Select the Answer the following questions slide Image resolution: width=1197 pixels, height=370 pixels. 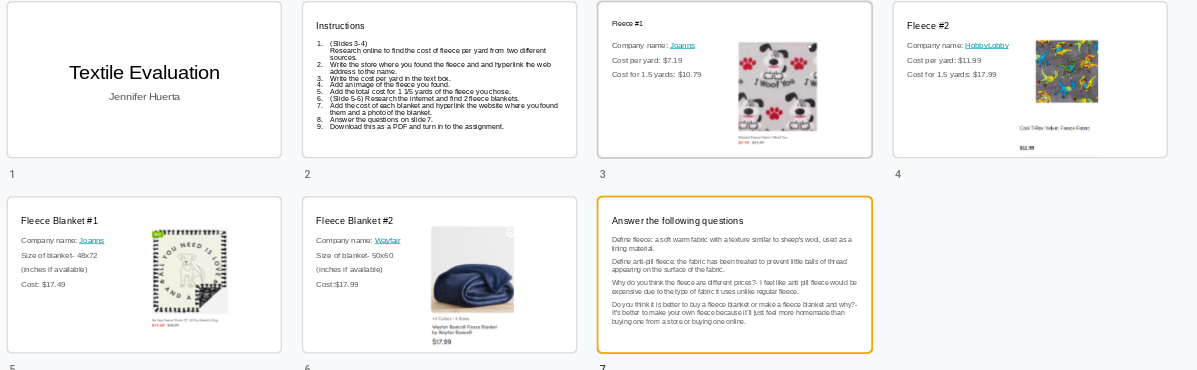pos(734,275)
